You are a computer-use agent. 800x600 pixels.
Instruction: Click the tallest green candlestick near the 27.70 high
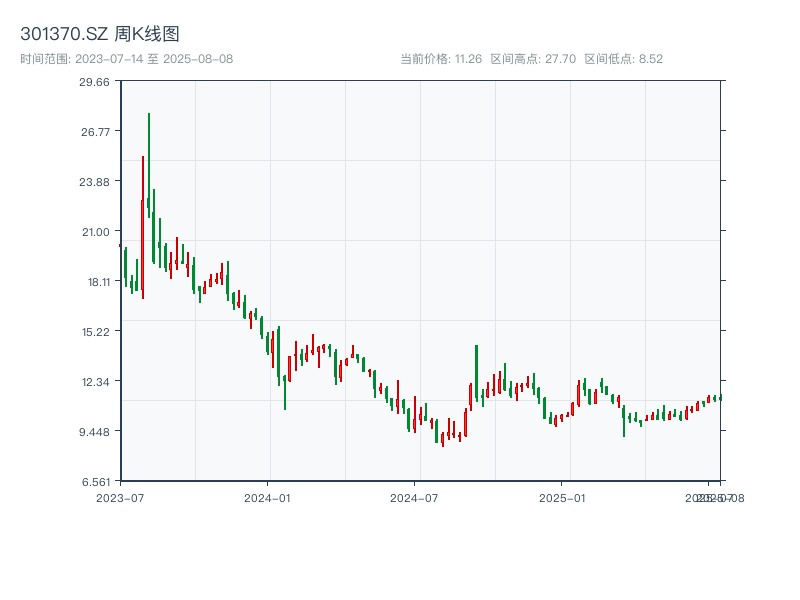tap(148, 165)
